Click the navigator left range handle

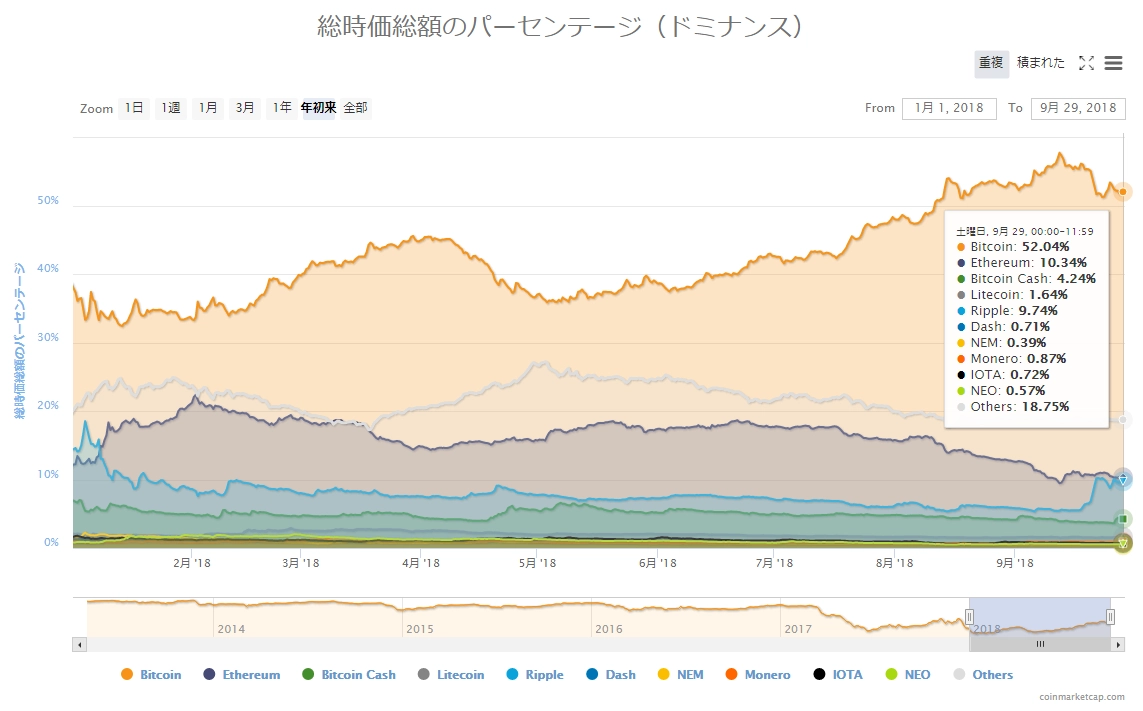(x=969, y=617)
